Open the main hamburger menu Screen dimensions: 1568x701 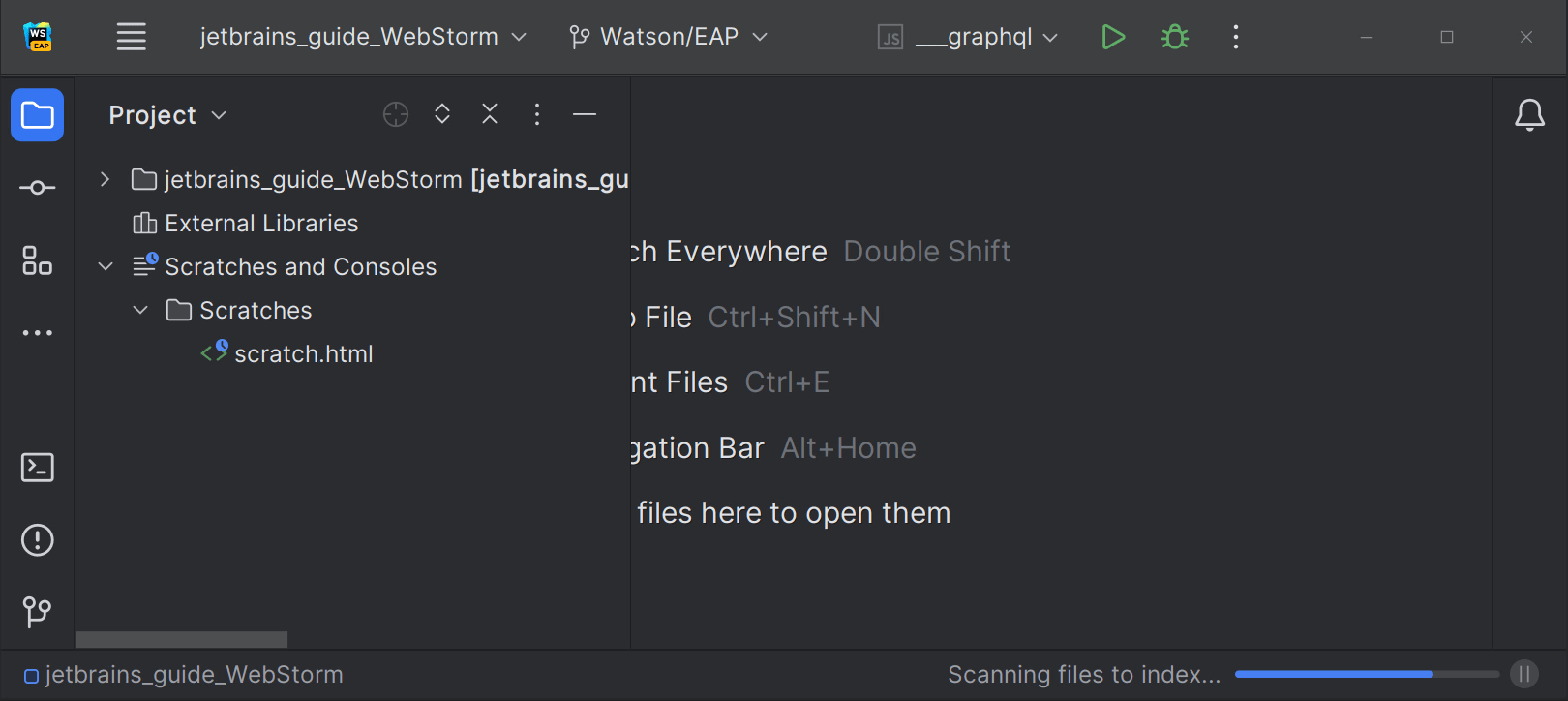[132, 38]
